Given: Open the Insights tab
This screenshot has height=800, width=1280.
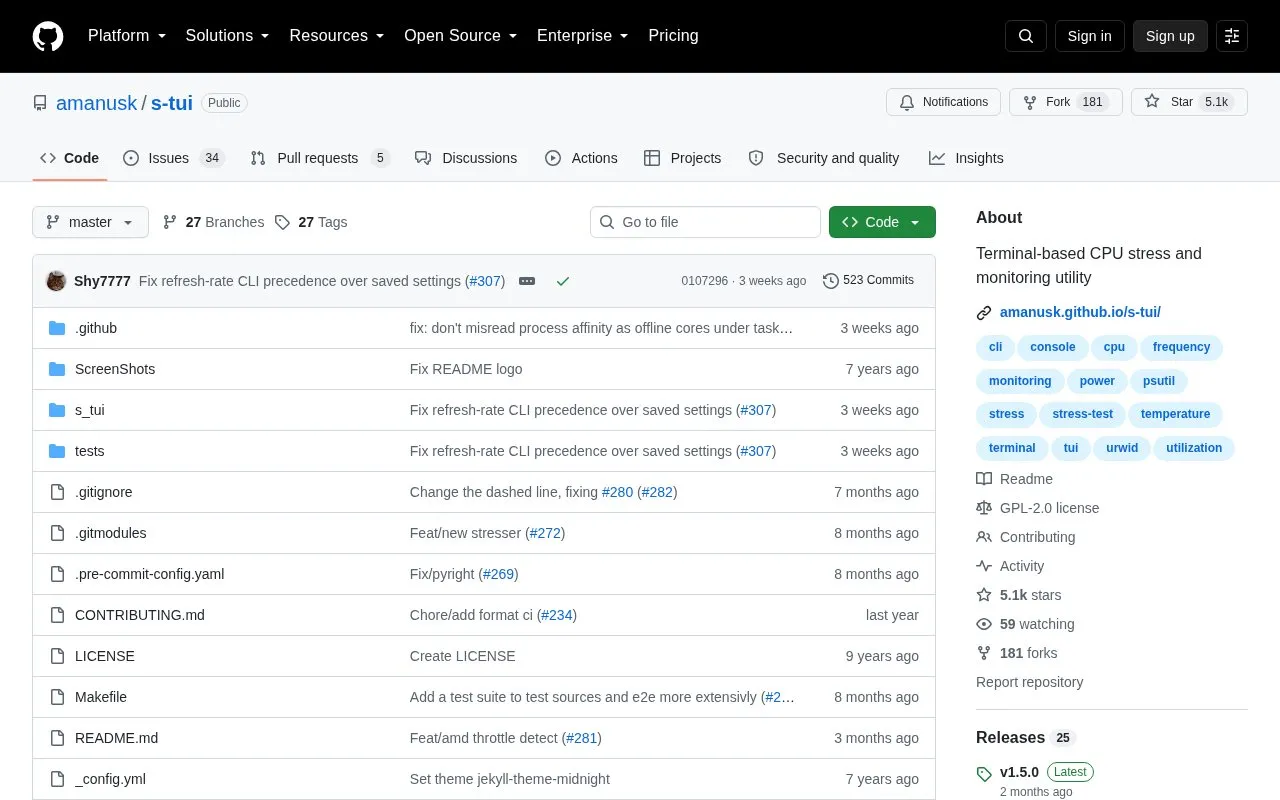Looking at the screenshot, I should (966, 158).
